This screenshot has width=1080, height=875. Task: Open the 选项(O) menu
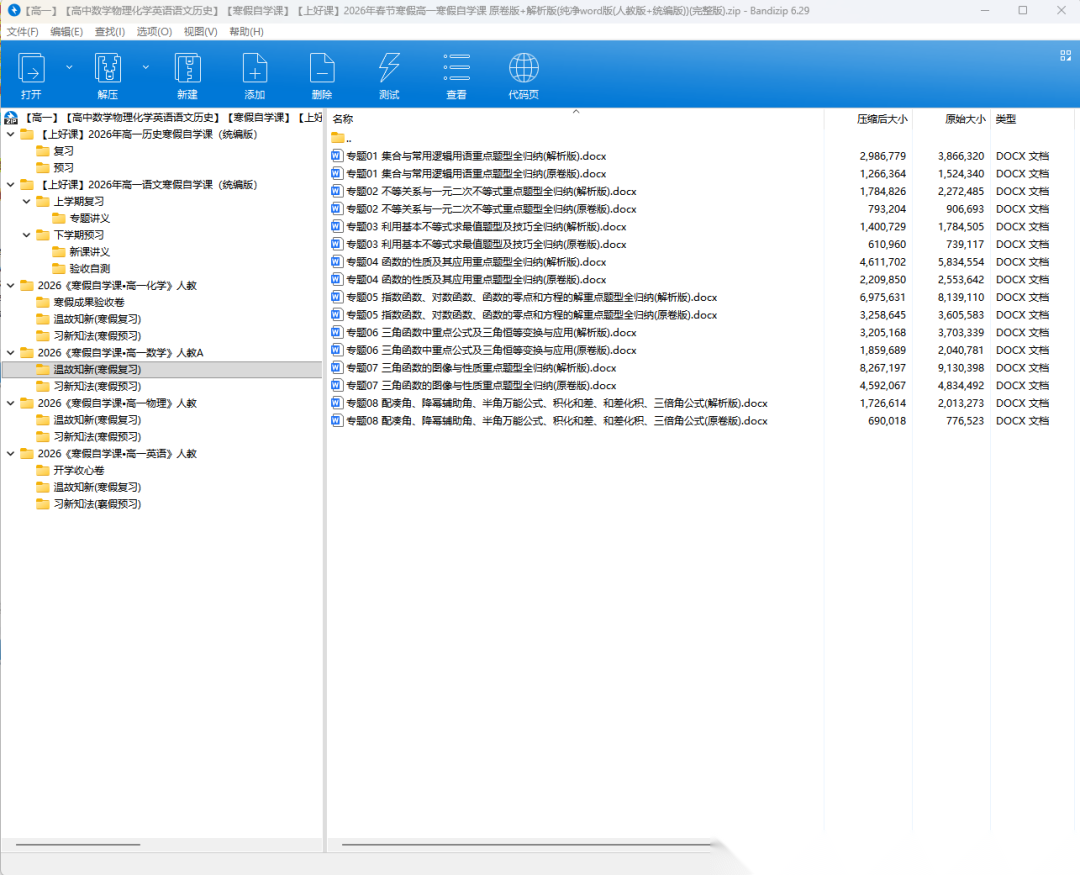coord(154,32)
